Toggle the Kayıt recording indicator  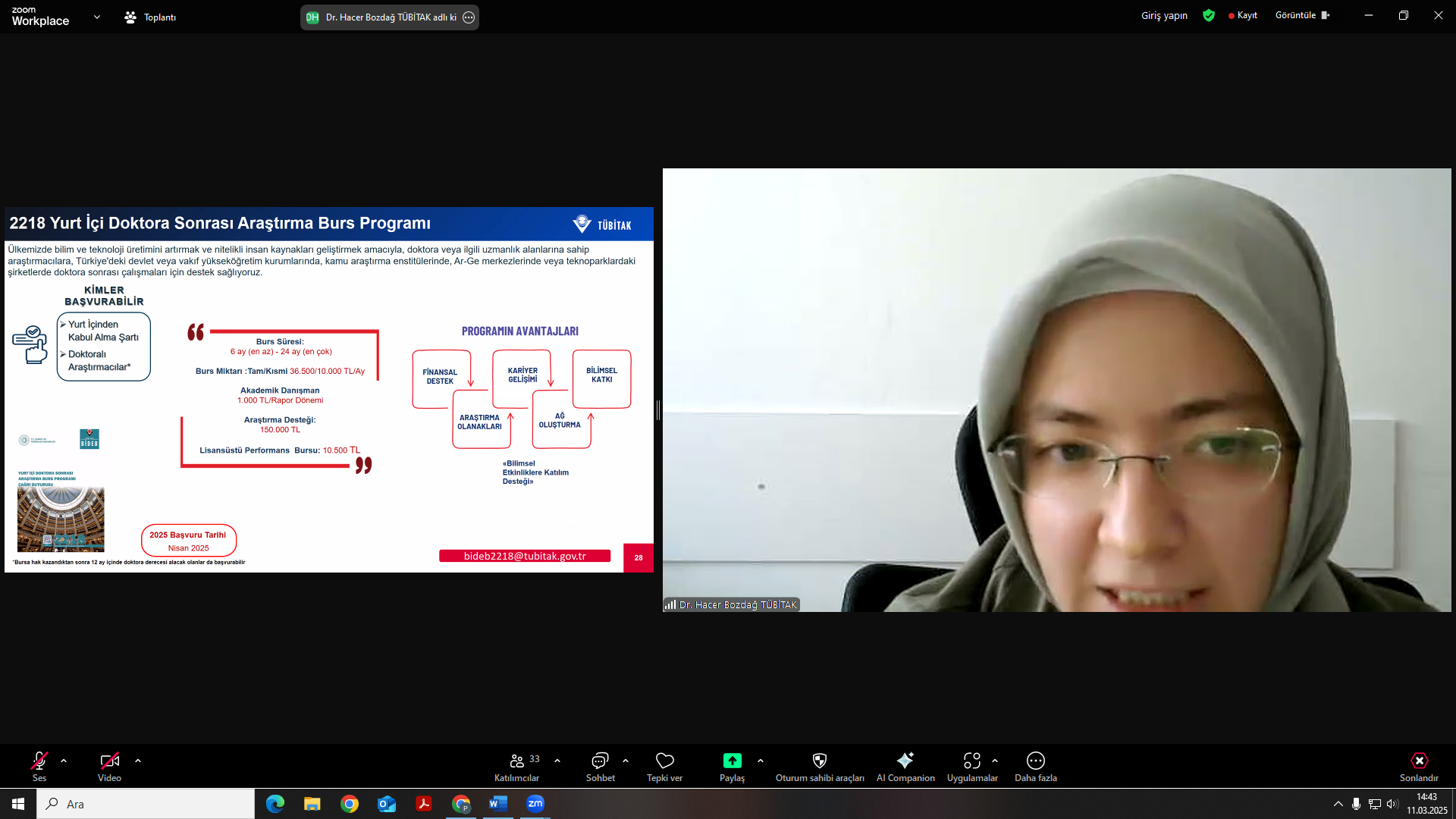[1242, 15]
